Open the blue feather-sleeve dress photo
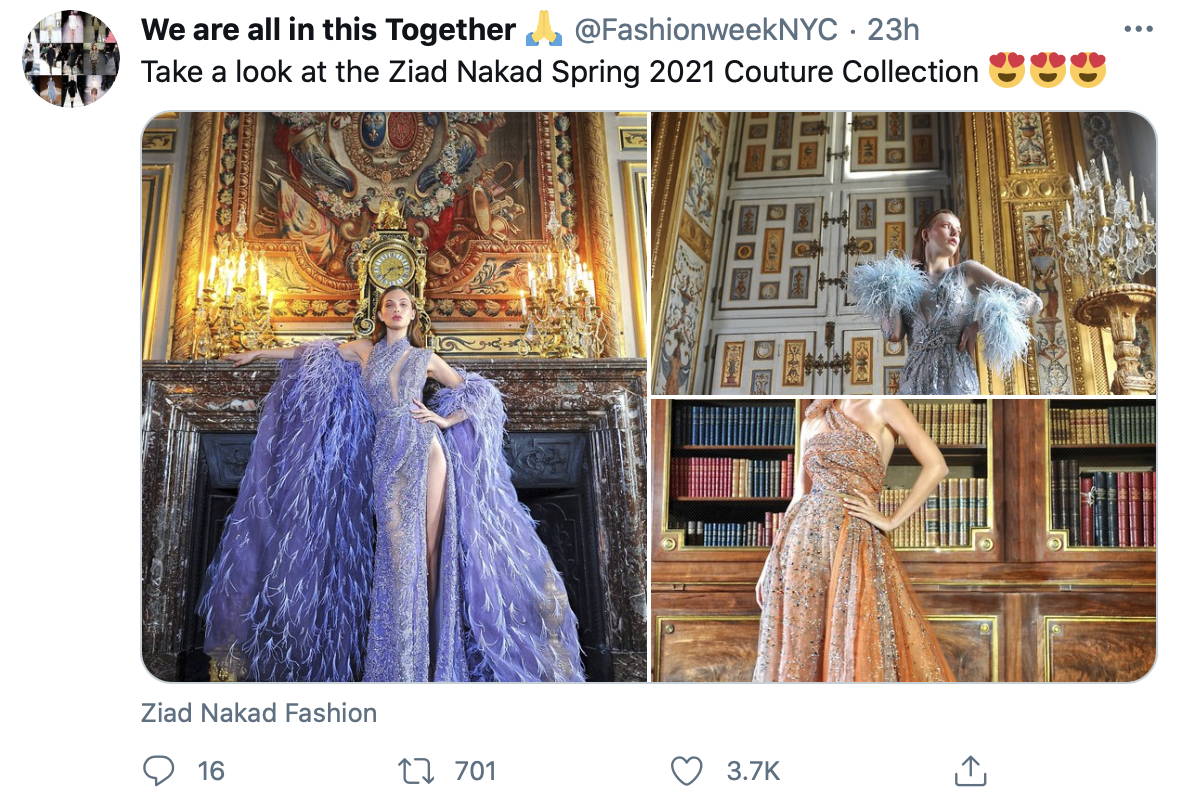 tap(903, 253)
